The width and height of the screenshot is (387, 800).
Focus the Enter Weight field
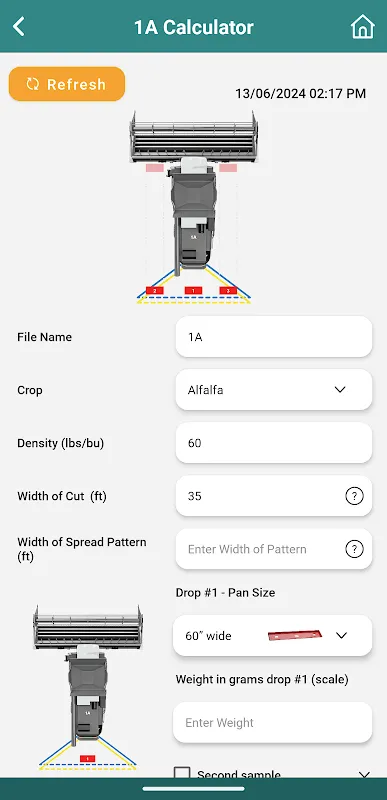tap(273, 722)
